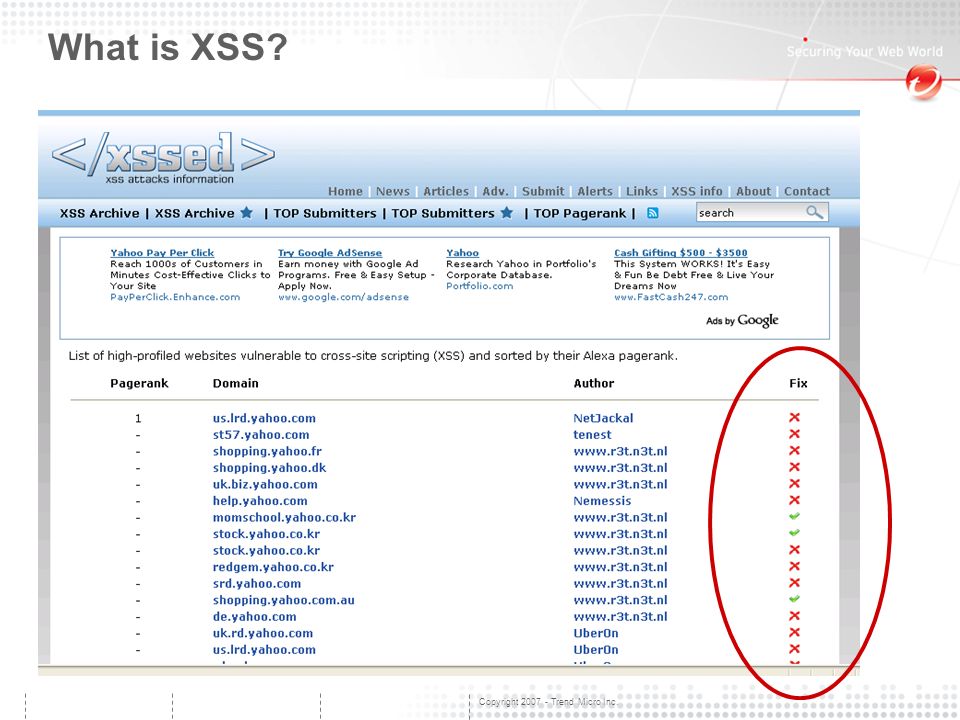This screenshot has height=720, width=960.
Task: Open the st57.yahoo.com domain link
Action: (x=261, y=435)
